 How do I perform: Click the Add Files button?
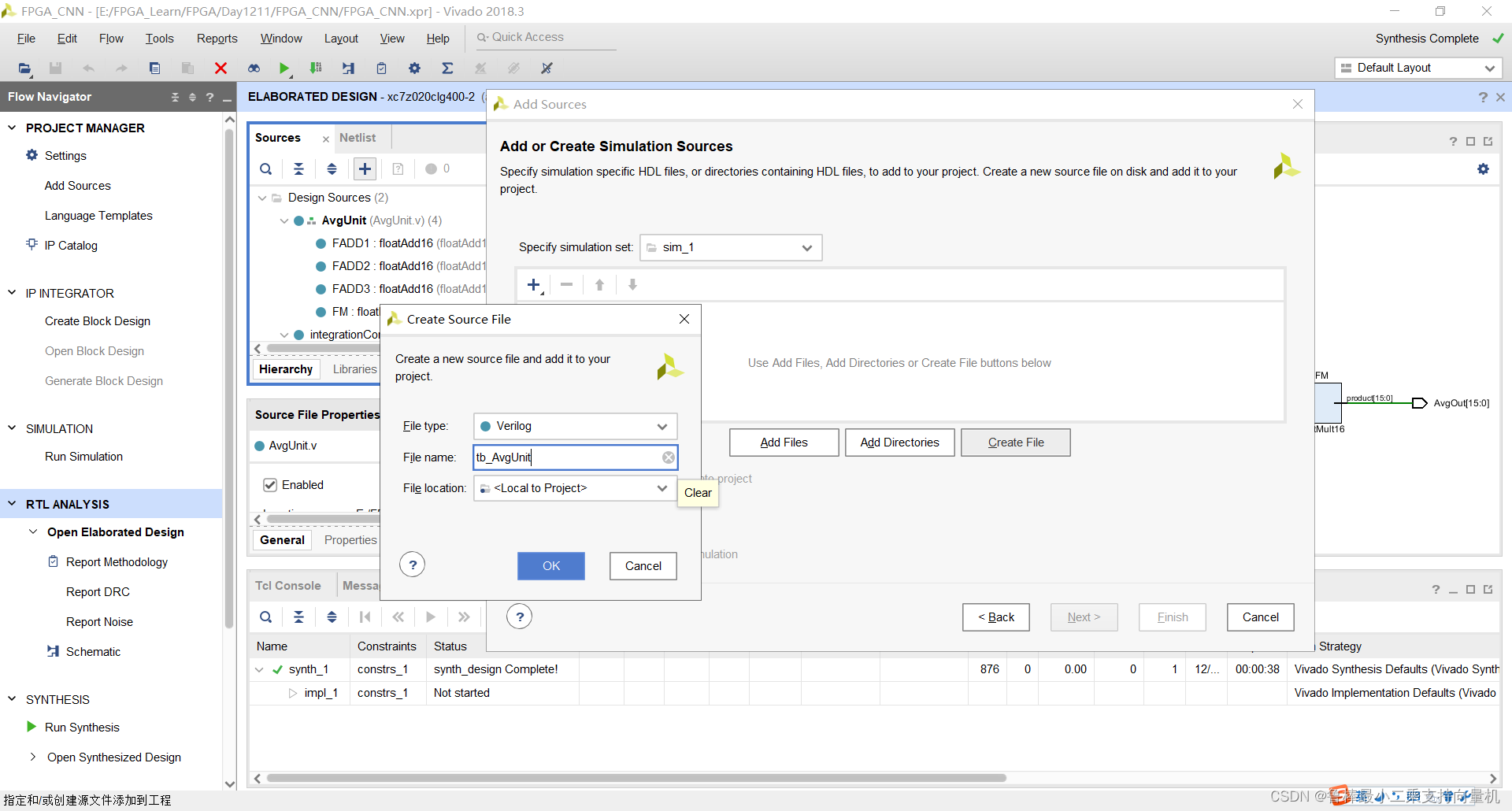click(784, 443)
